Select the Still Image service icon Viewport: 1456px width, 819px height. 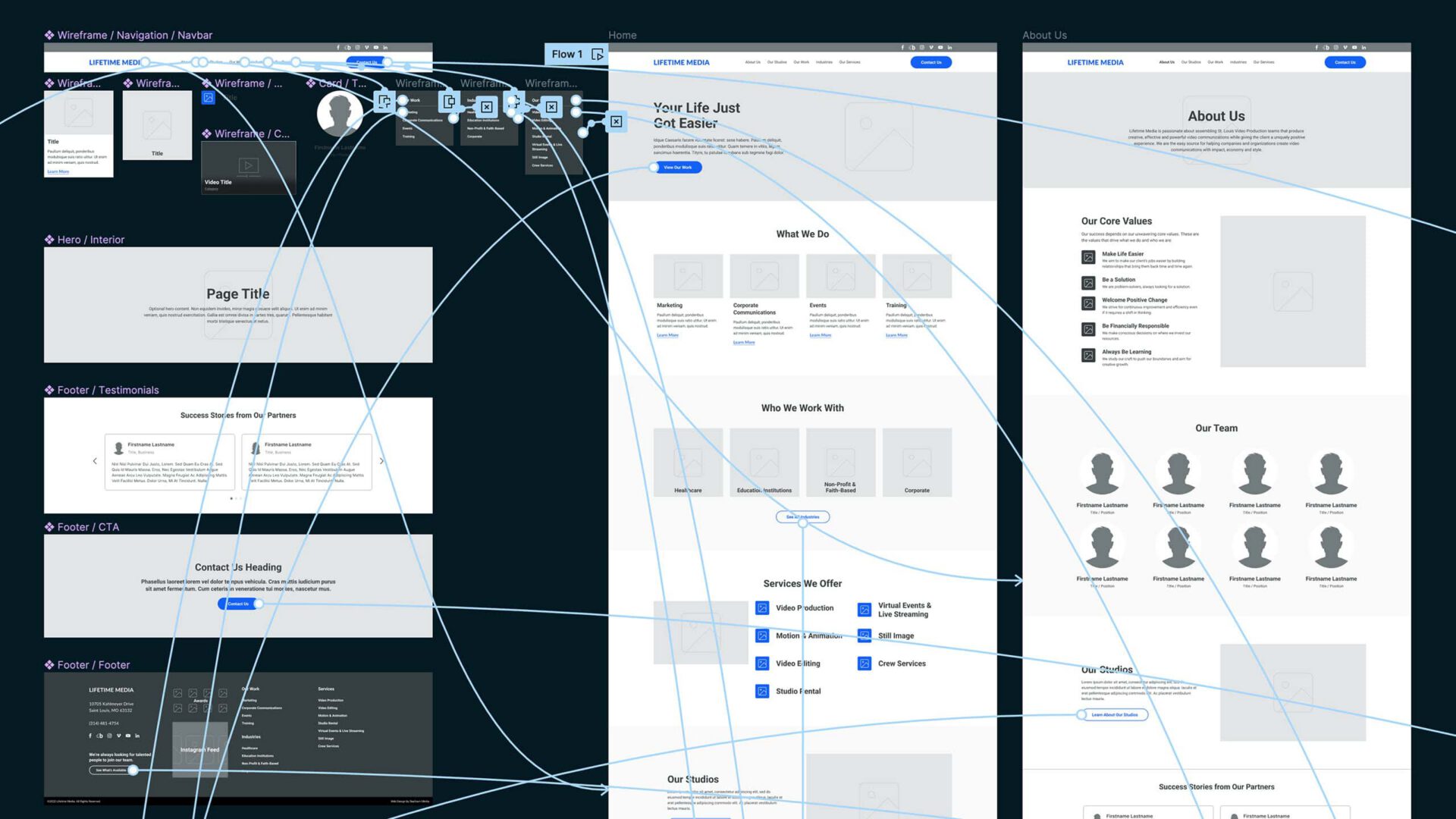[864, 635]
